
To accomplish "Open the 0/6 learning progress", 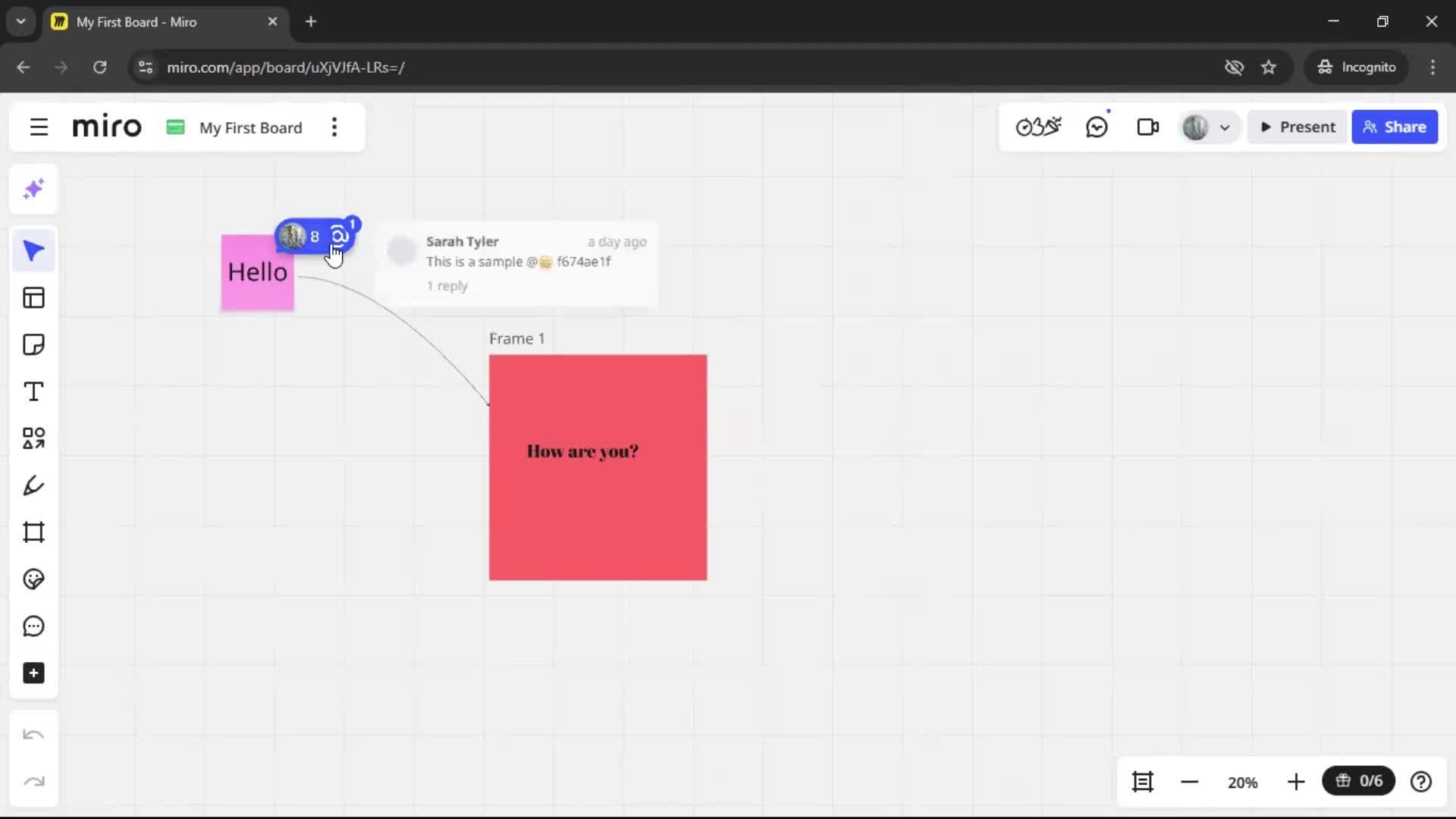I will click(1359, 781).
